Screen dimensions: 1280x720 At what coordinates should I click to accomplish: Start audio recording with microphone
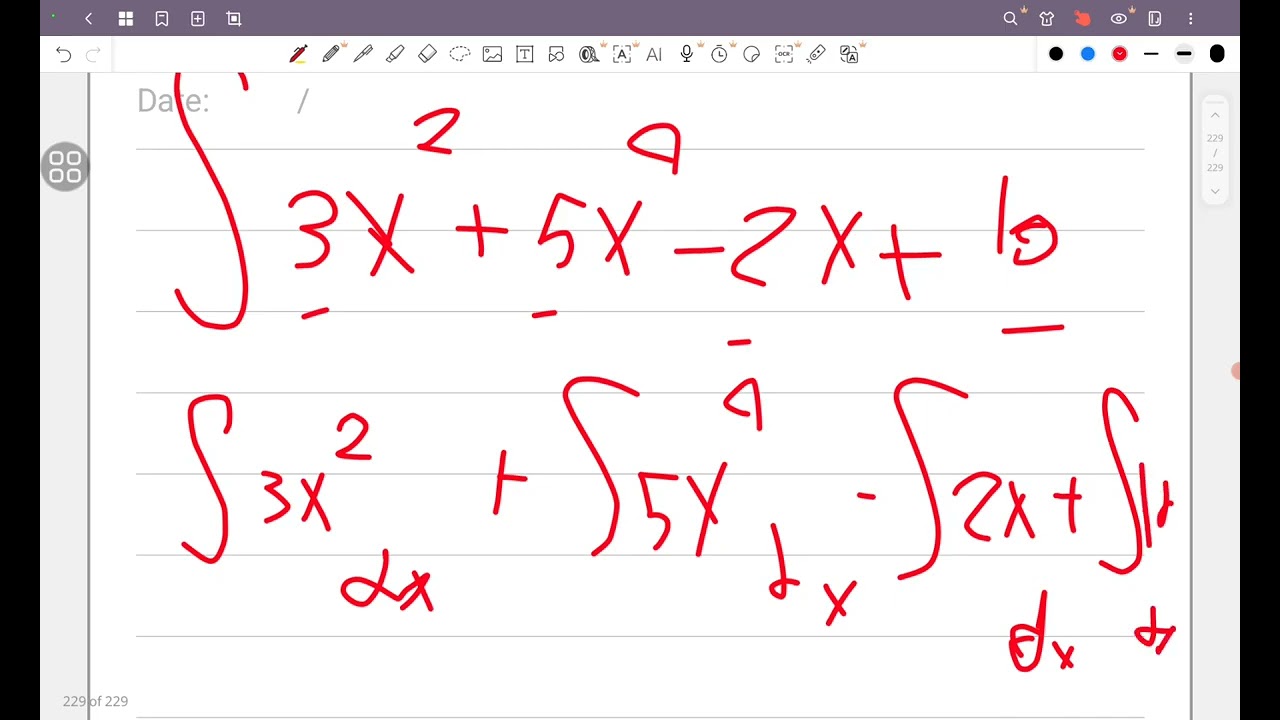point(687,54)
